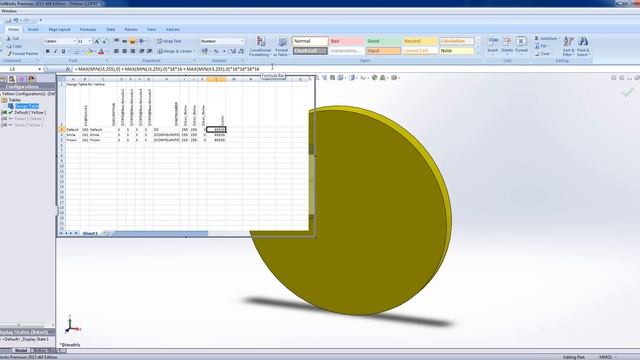Open the Formulas tab
This screenshot has width=640, height=360.
88,29
